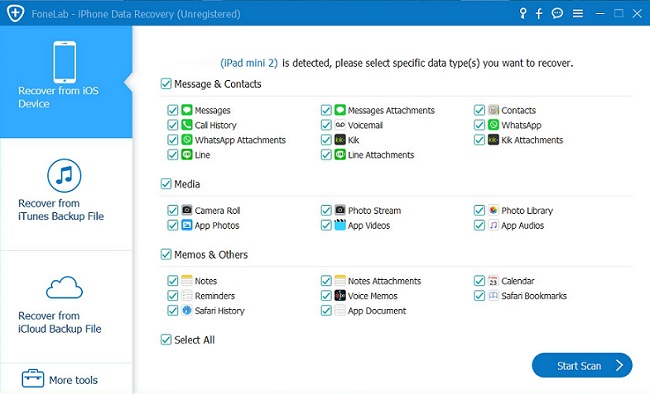Uncheck the Voice Memos checkbox

[x=326, y=296]
